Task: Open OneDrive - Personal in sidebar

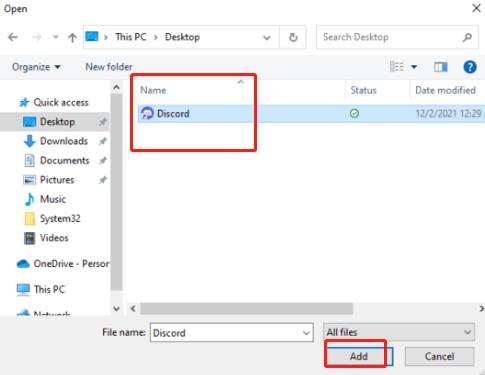Action: (x=63, y=264)
